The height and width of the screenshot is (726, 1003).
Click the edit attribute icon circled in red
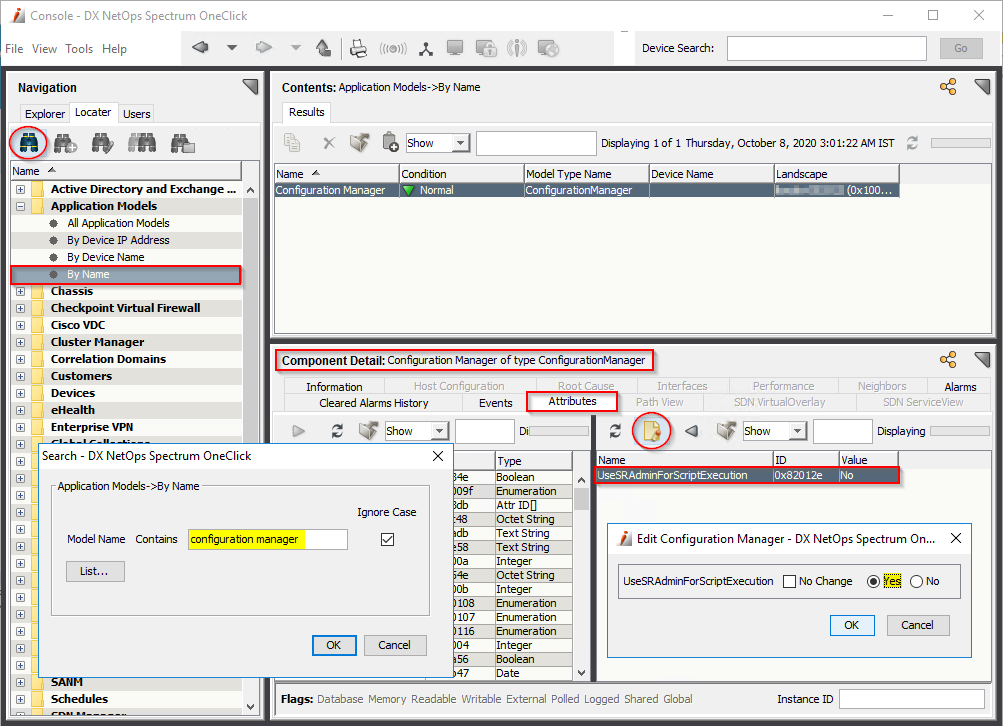[652, 431]
